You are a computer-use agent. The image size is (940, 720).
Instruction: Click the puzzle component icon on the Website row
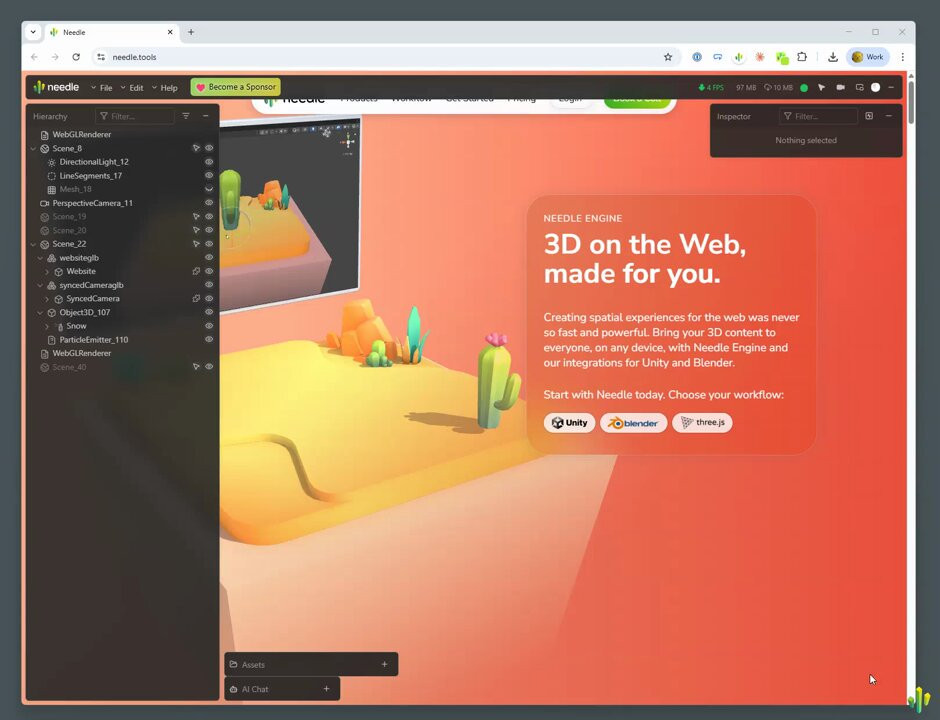pyautogui.click(x=196, y=272)
